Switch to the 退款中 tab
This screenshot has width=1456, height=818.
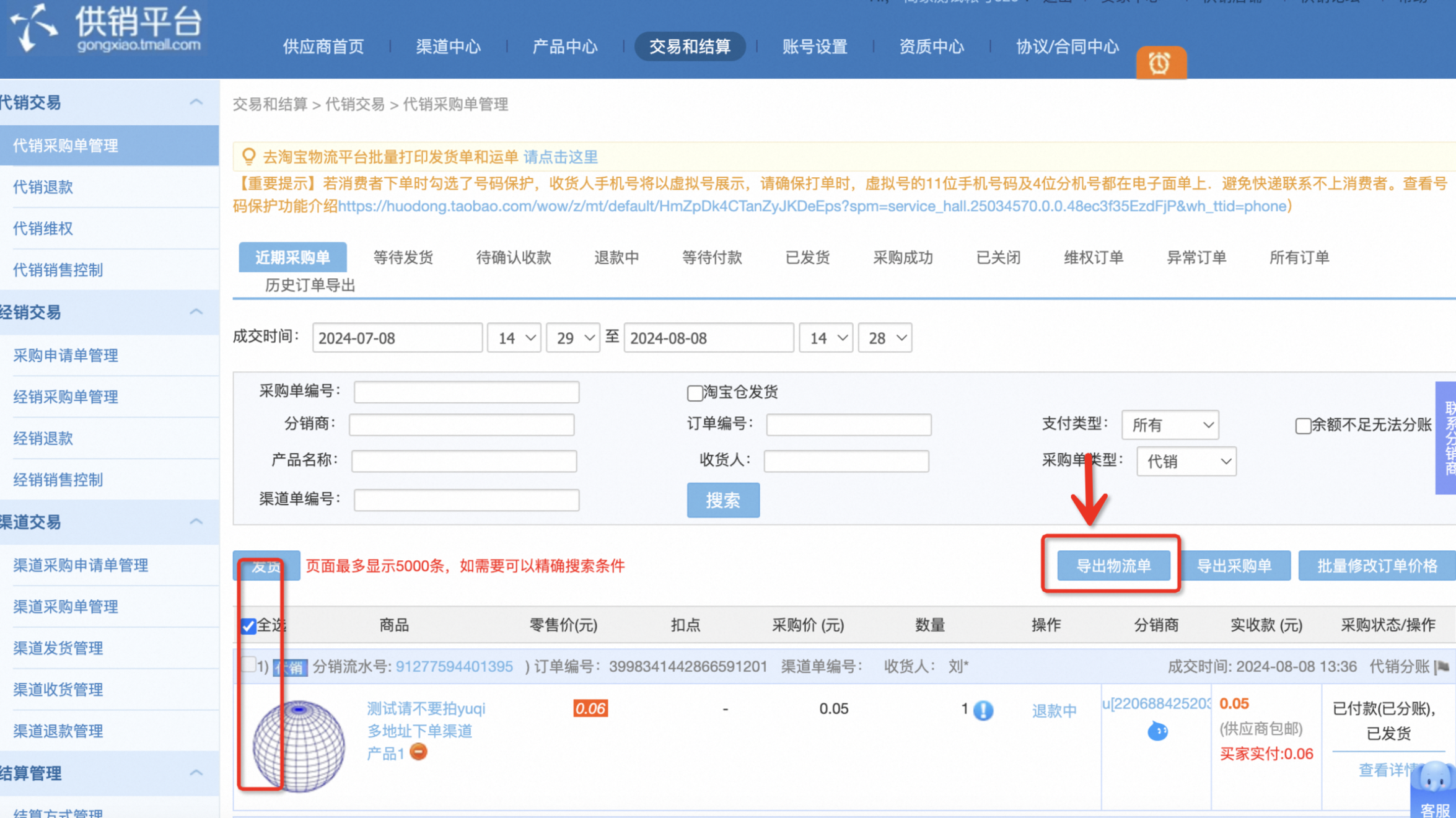coord(616,257)
